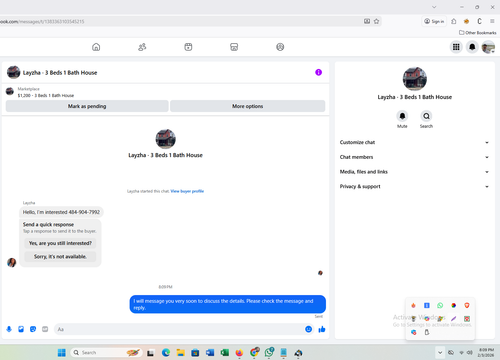Click the reader view icon in address bar
This screenshot has height=360, width=500.
(367, 21)
